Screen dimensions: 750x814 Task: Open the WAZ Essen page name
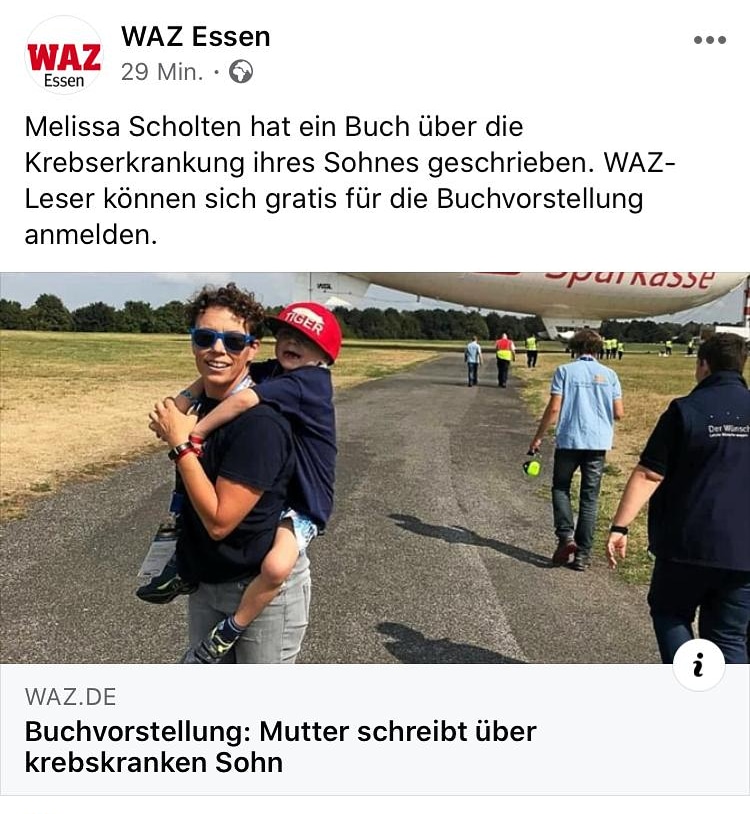pos(196,37)
